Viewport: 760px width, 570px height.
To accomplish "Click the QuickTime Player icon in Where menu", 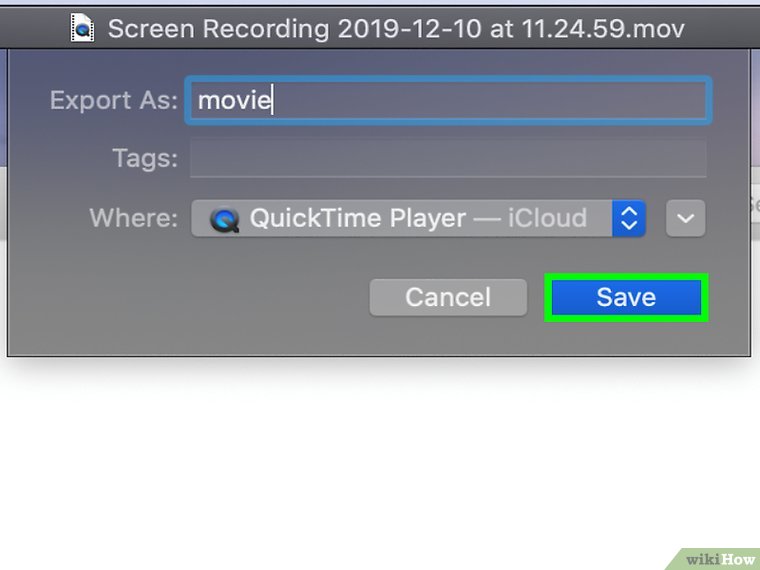I will [224, 219].
